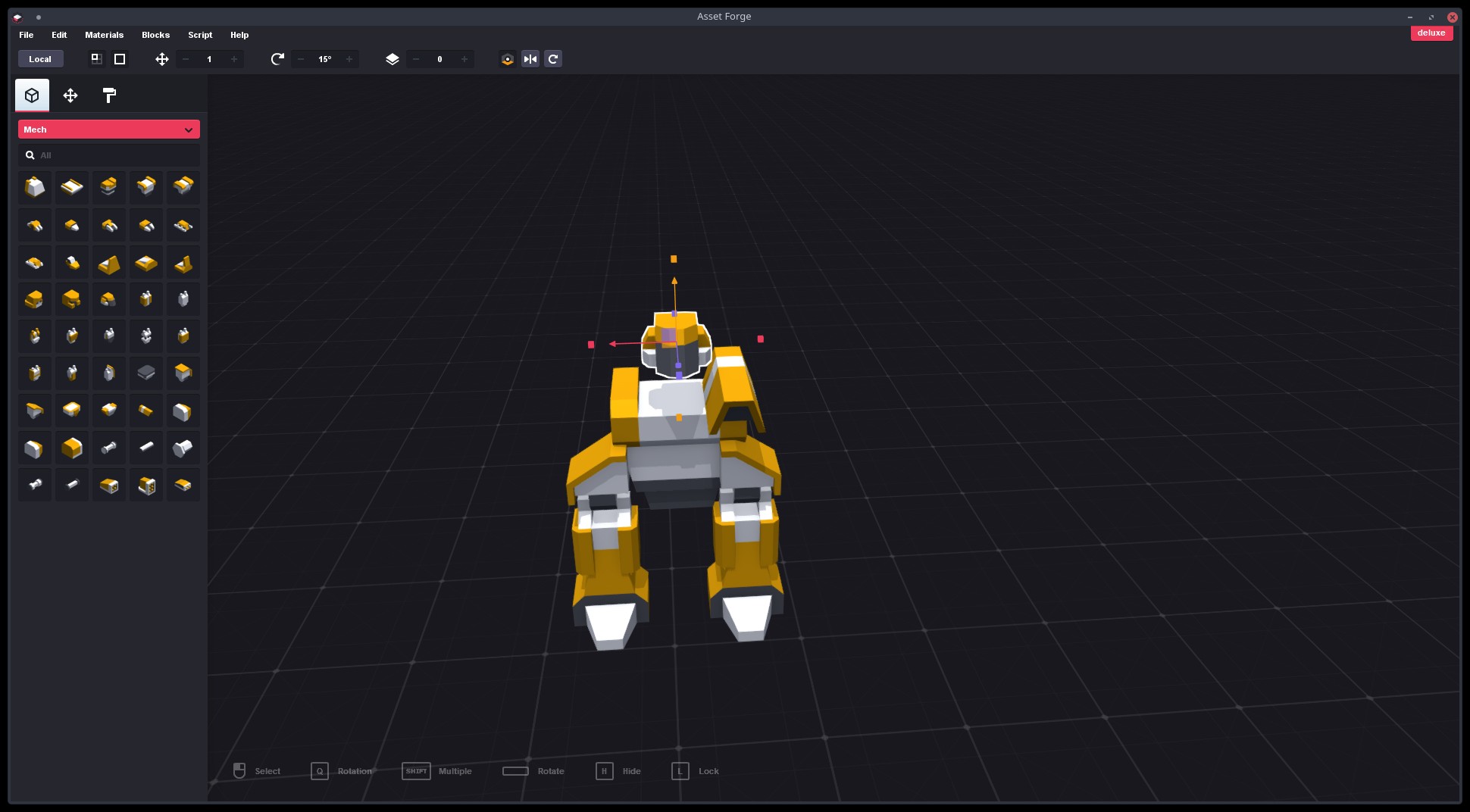
Task: Decrease the layer value of 0
Action: 416,59
